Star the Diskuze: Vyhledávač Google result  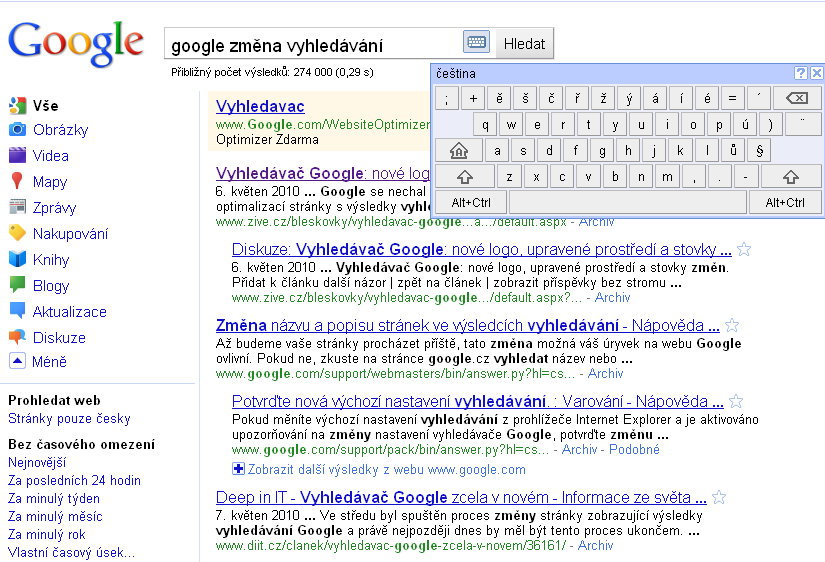(743, 249)
